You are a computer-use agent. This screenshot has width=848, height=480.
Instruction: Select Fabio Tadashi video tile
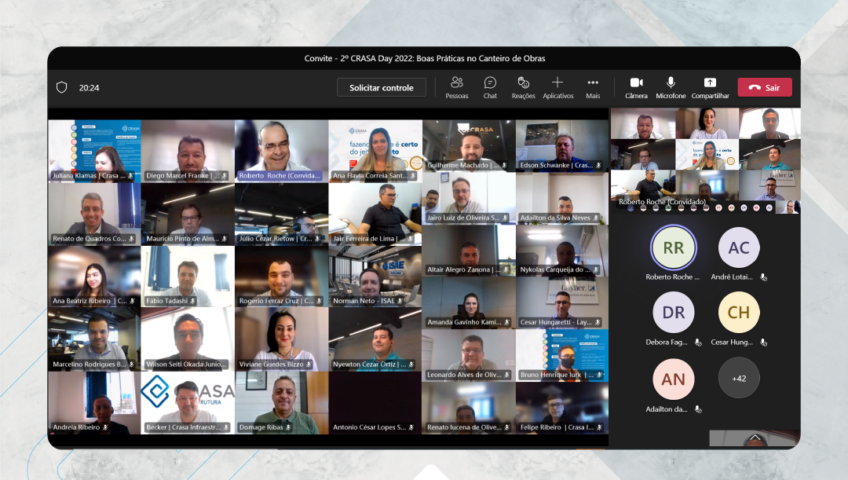tap(188, 277)
